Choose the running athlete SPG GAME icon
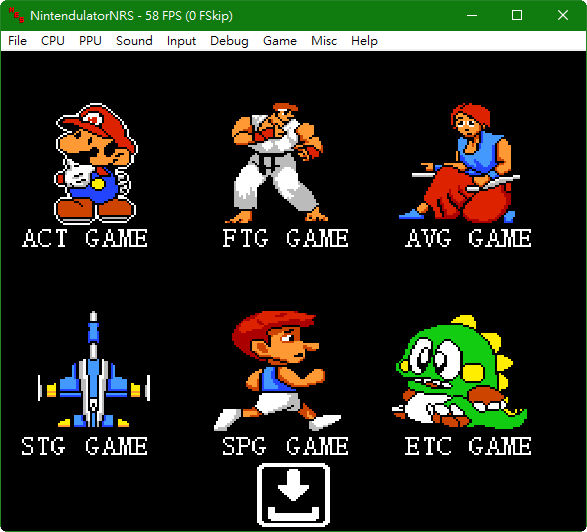587x532 pixels. 277,371
